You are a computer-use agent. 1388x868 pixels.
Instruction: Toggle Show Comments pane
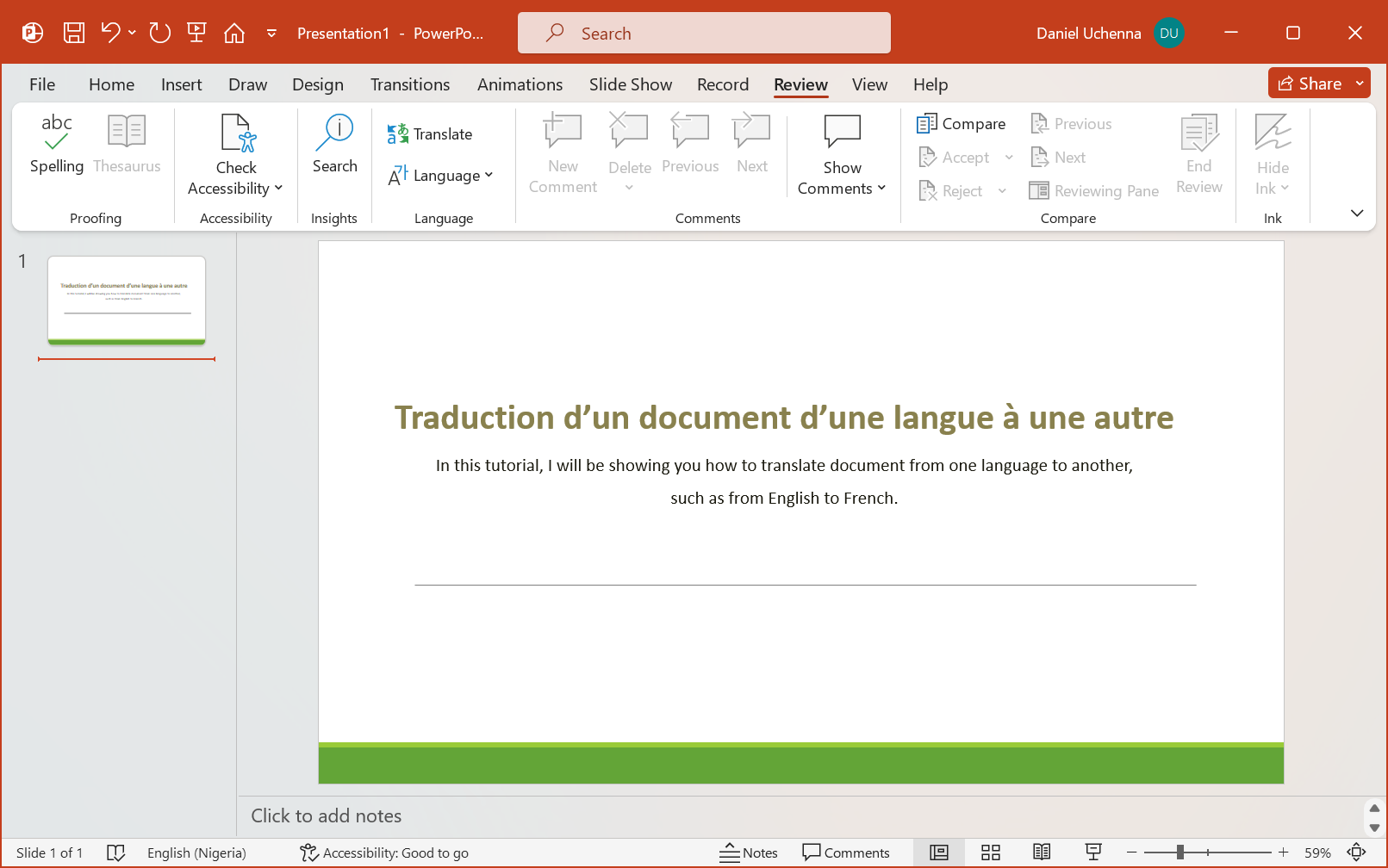(841, 155)
